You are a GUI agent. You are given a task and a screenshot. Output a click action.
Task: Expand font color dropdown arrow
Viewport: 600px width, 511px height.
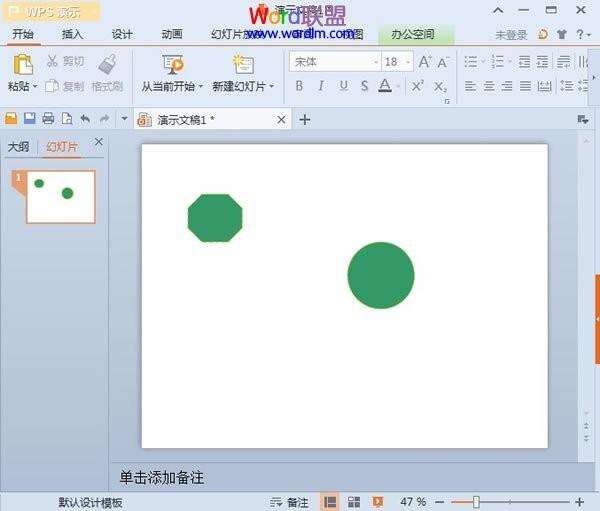pyautogui.click(x=398, y=87)
